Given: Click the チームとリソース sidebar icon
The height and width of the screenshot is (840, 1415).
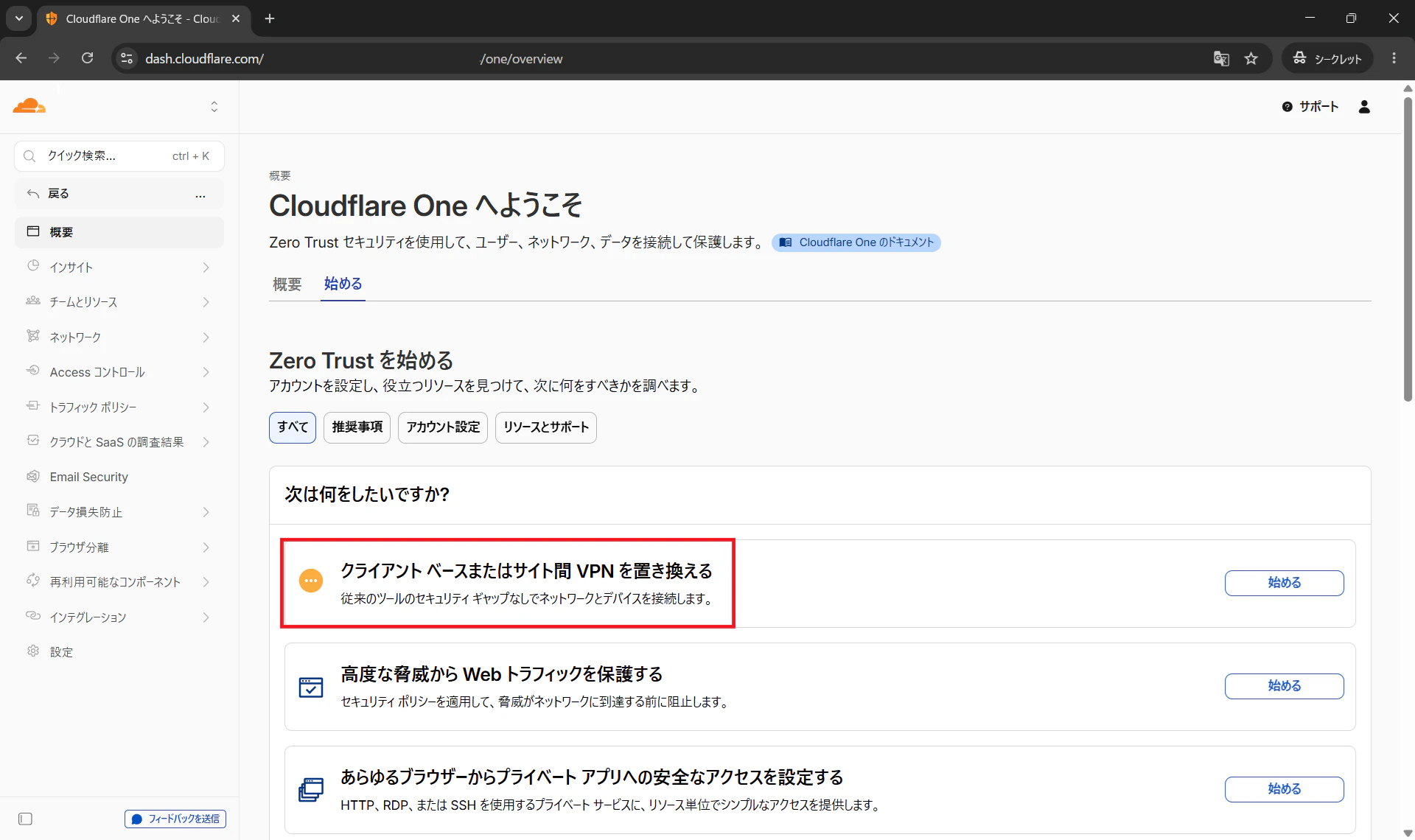Looking at the screenshot, I should [33, 301].
